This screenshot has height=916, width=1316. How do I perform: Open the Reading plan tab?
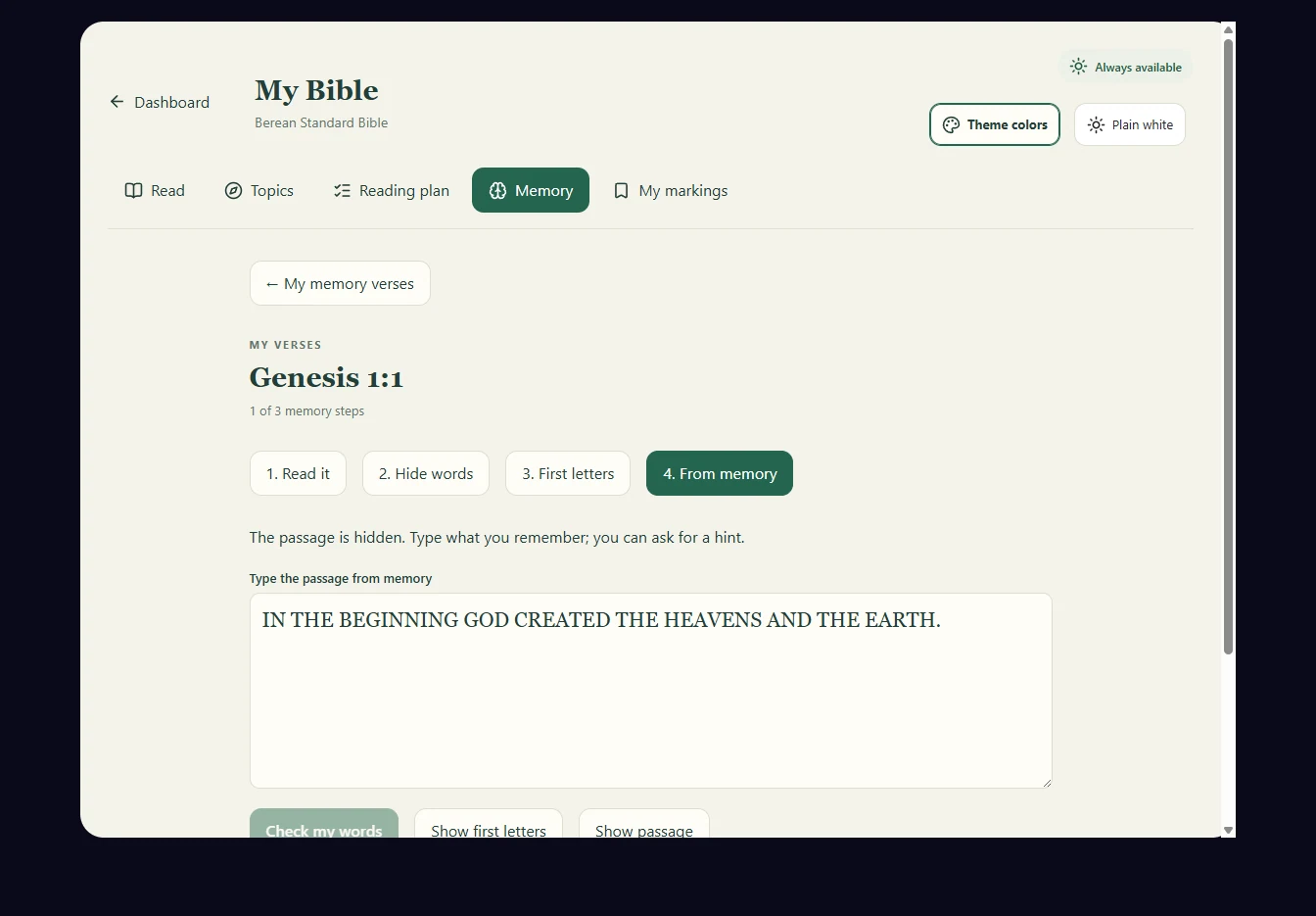[391, 190]
